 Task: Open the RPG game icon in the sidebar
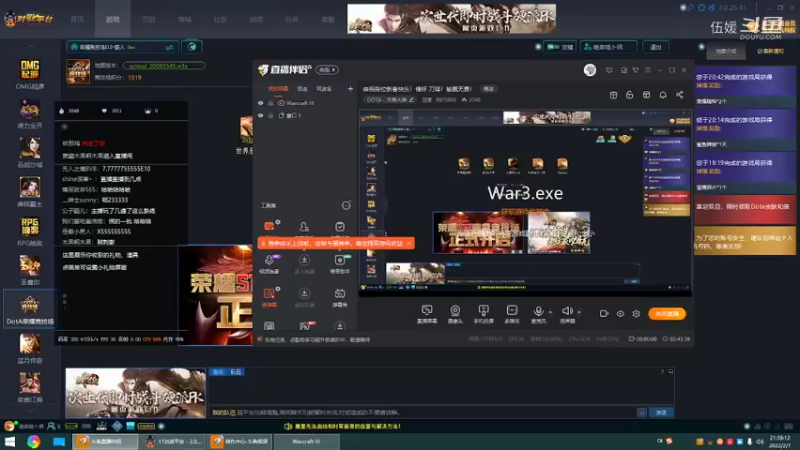coord(30,231)
